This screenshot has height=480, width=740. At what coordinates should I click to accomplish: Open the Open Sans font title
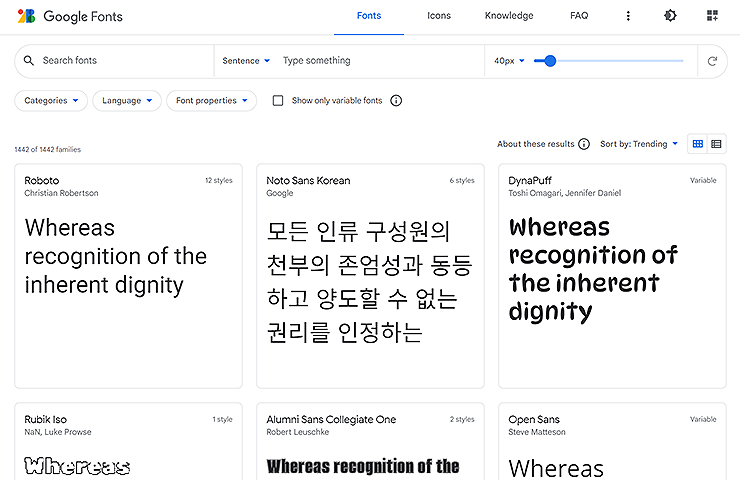tap(534, 420)
